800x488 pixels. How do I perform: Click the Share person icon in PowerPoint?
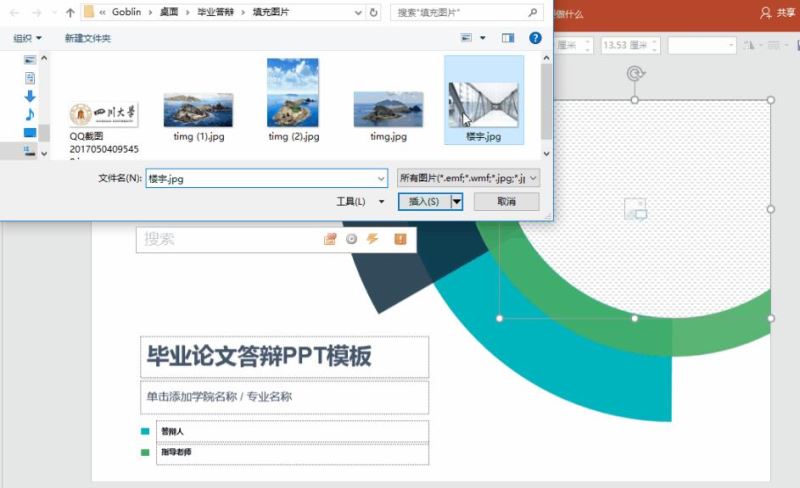tap(765, 13)
